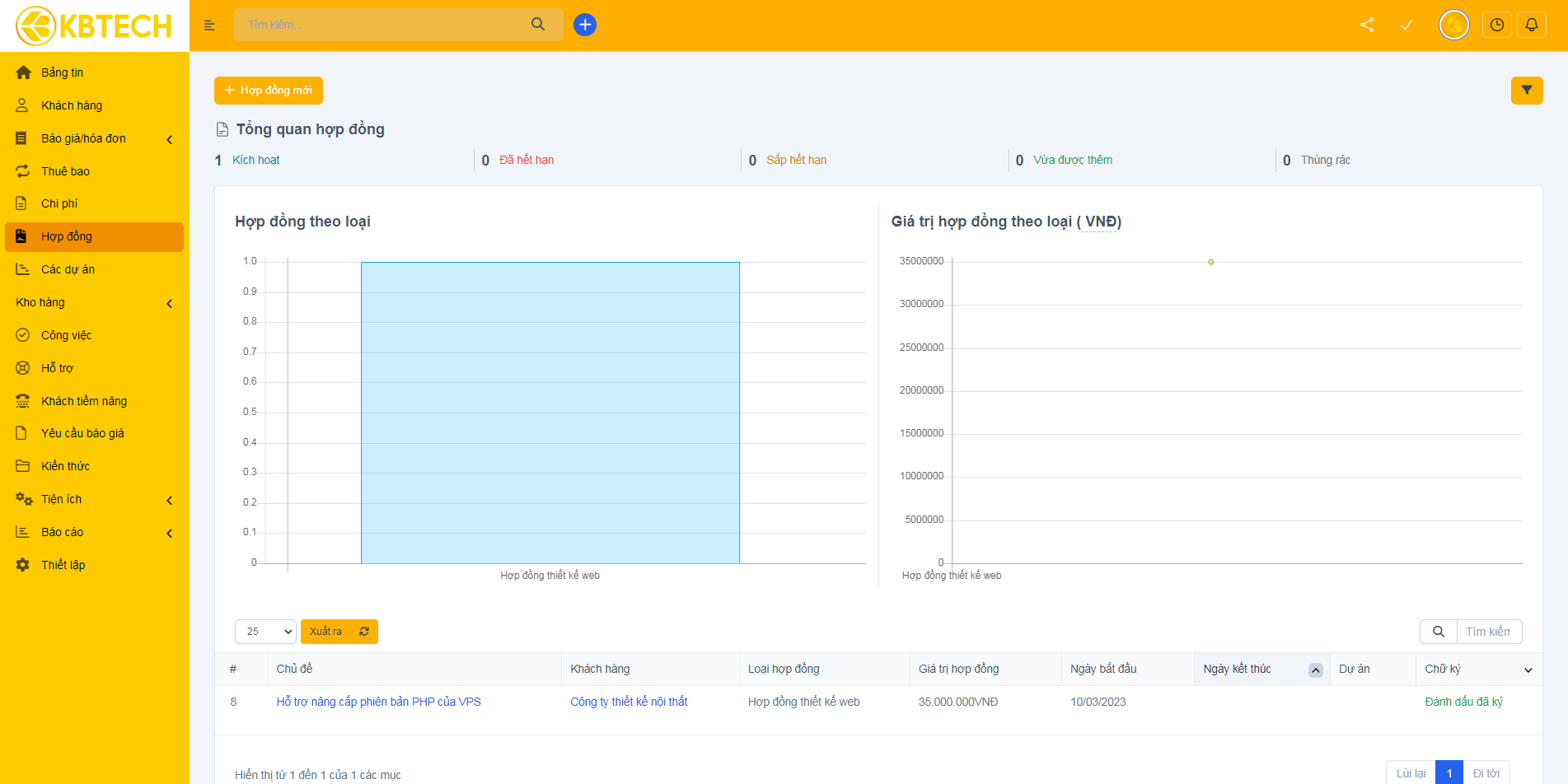Open the share icon in top bar
The image size is (1568, 784).
click(1367, 25)
